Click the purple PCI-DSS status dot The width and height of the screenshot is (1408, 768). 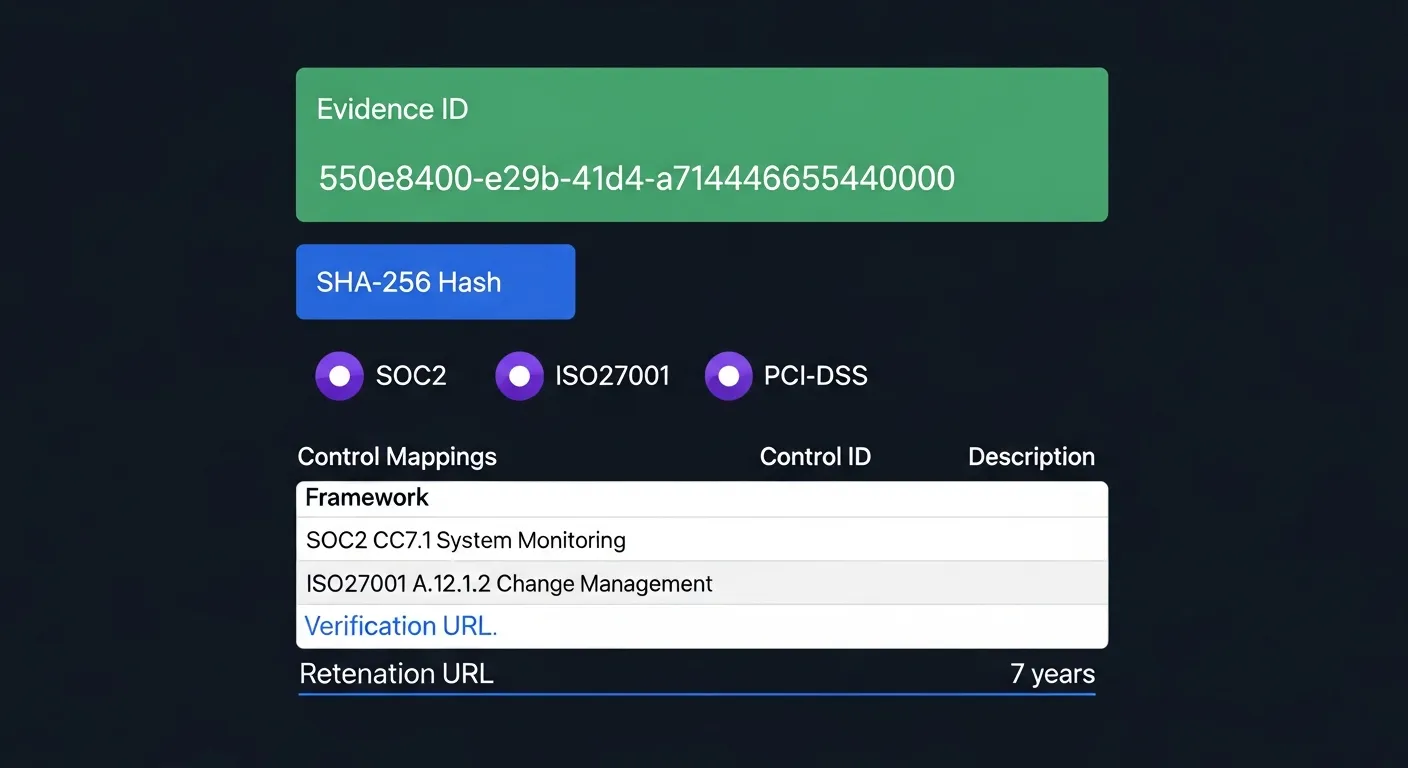coord(728,375)
